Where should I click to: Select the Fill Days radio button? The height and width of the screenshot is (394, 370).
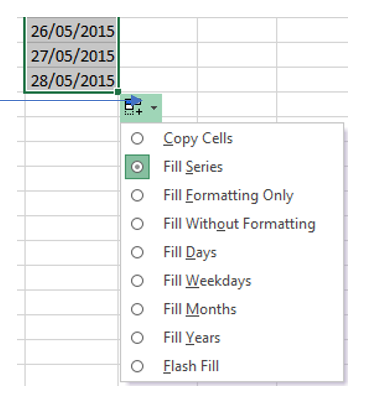pyautogui.click(x=137, y=252)
